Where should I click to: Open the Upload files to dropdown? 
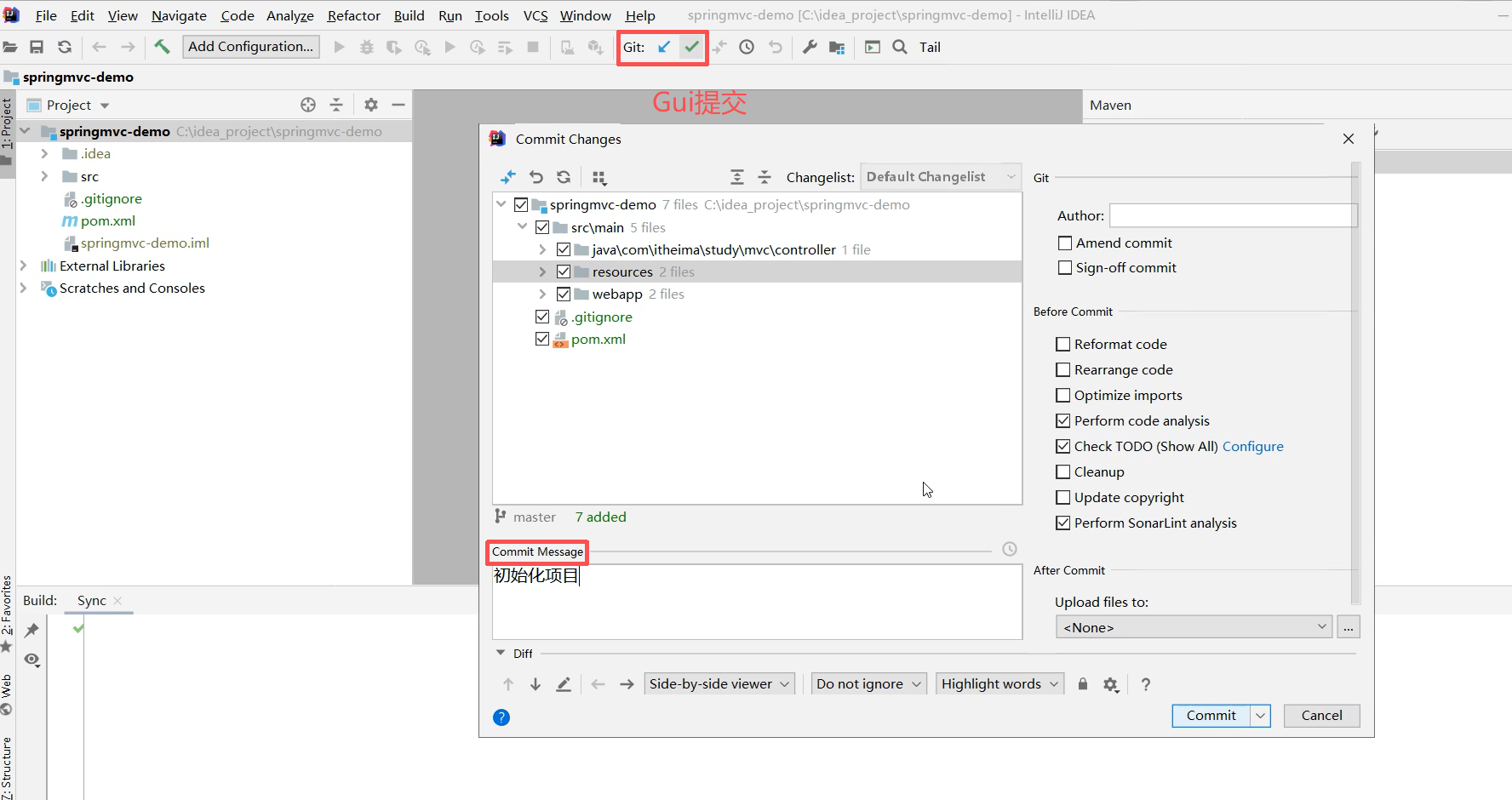click(1194, 627)
